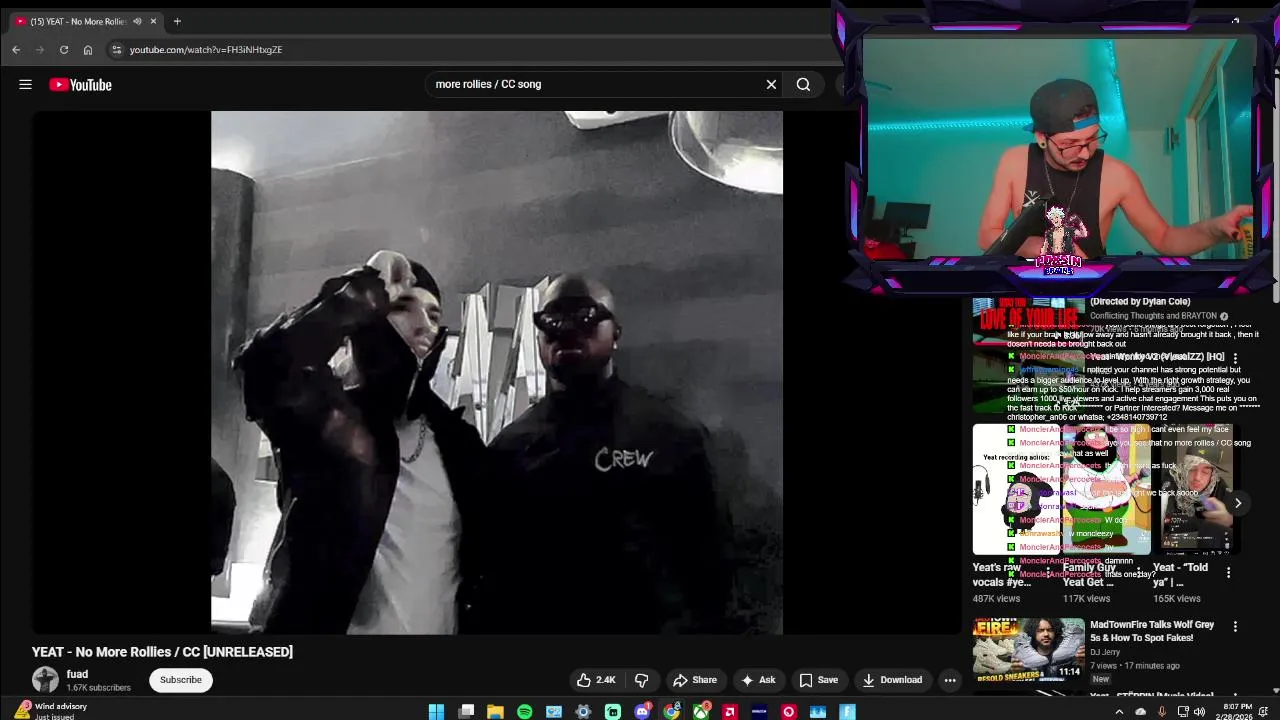
Task: Dislike the YEAT video
Action: [x=642, y=680]
